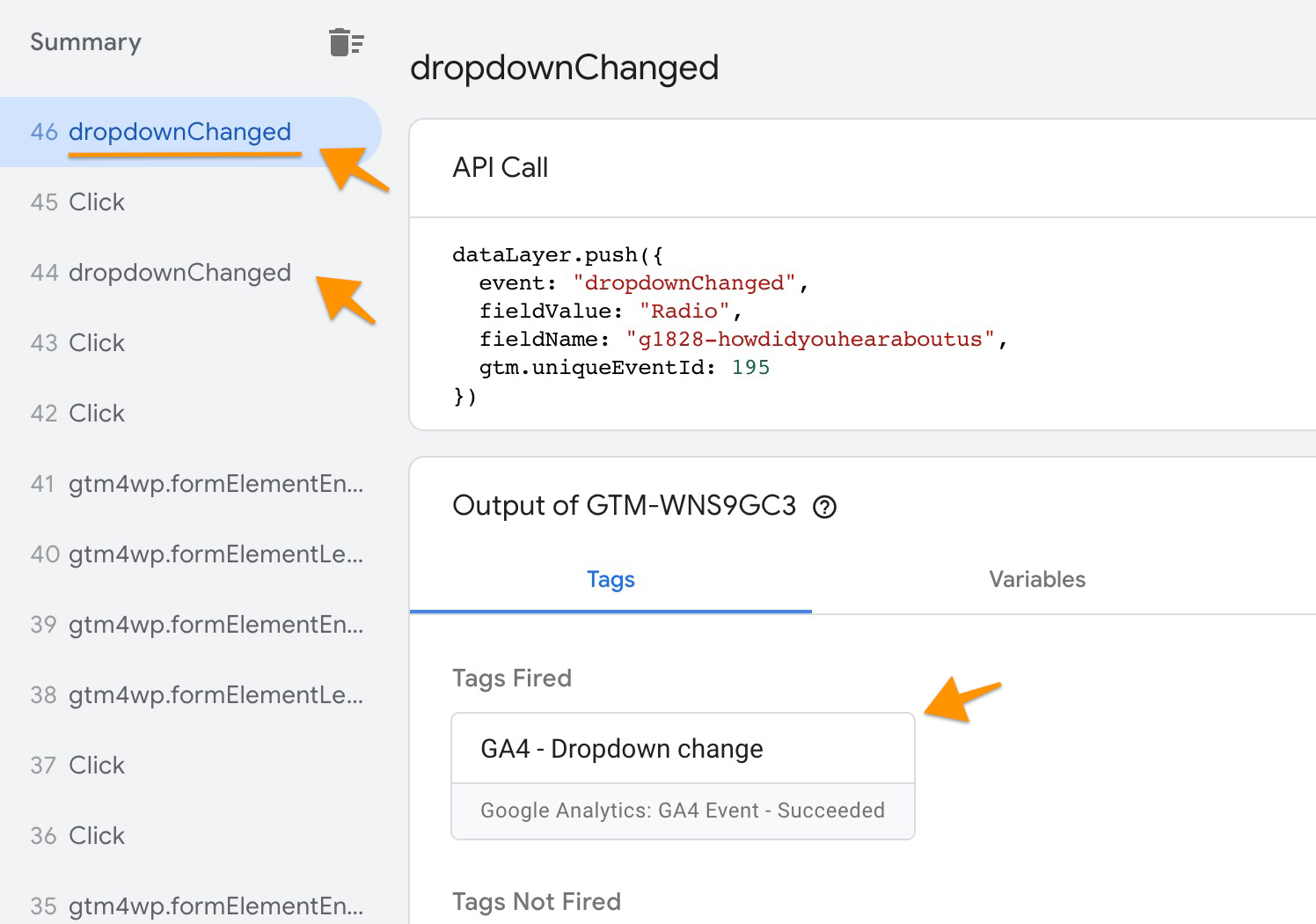The width and height of the screenshot is (1316, 924).
Task: Select event 45 Click
Action: tap(96, 202)
